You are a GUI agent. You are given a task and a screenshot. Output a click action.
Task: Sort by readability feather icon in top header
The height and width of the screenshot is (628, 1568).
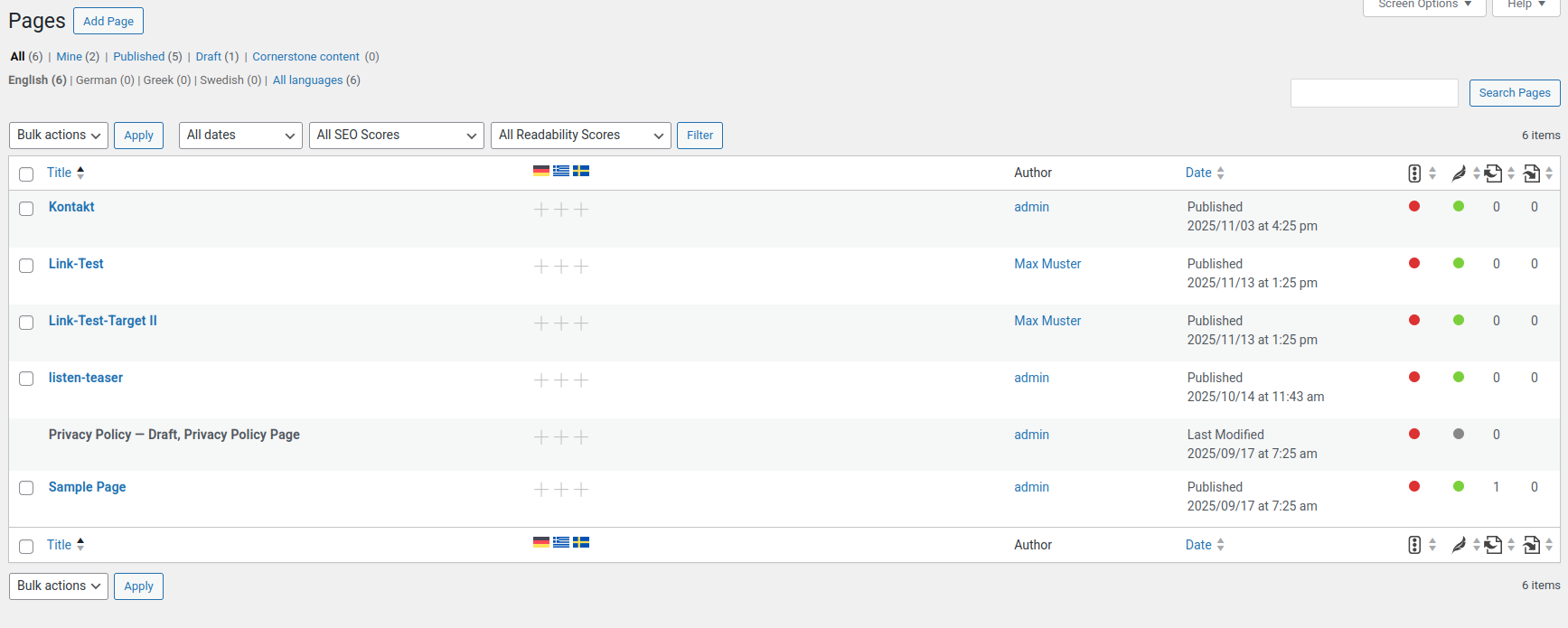coord(1459,173)
